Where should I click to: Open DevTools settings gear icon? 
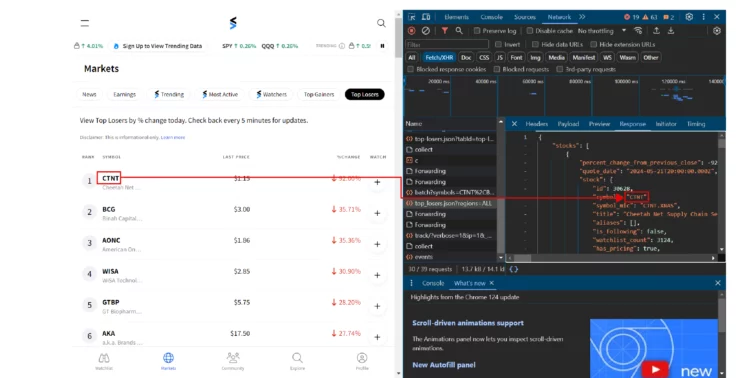pyautogui.click(x=689, y=17)
